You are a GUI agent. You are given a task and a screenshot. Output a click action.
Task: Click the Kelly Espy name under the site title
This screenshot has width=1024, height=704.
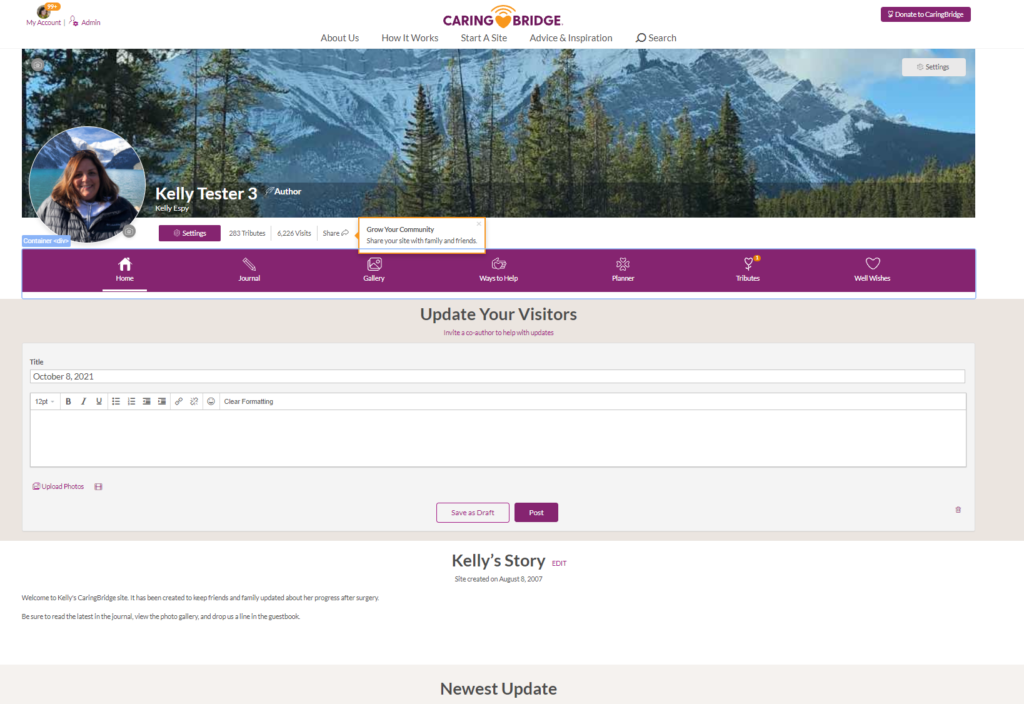click(172, 208)
